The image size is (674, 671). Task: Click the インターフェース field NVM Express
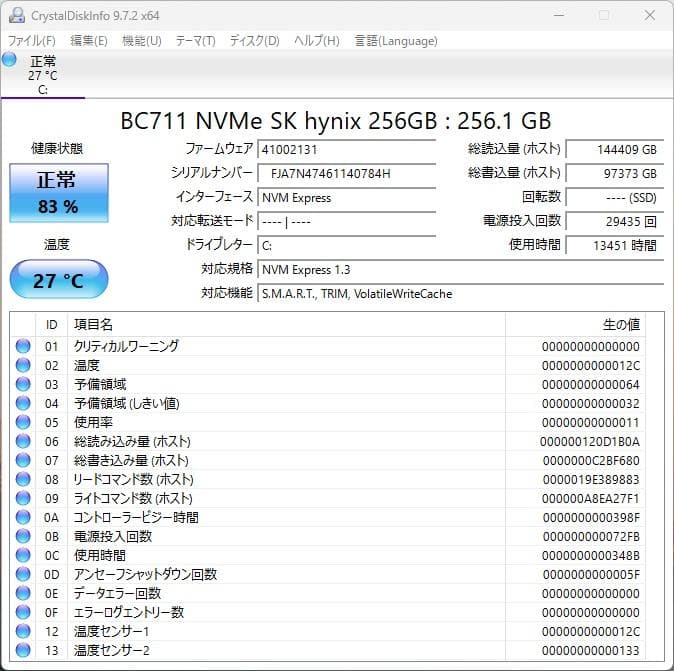(x=346, y=198)
